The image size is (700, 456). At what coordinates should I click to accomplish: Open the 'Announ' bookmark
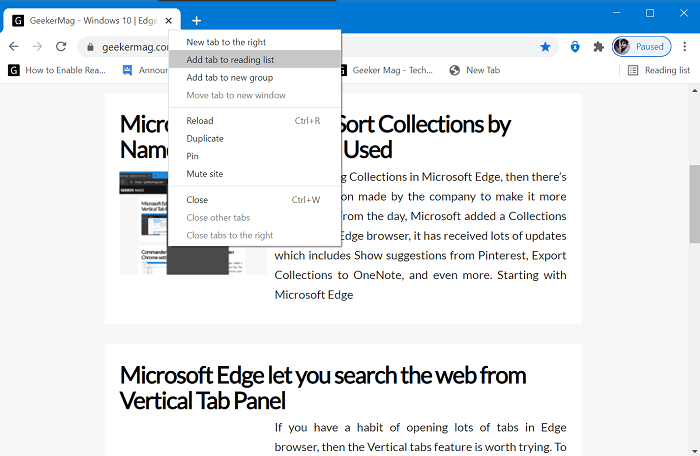(146, 70)
